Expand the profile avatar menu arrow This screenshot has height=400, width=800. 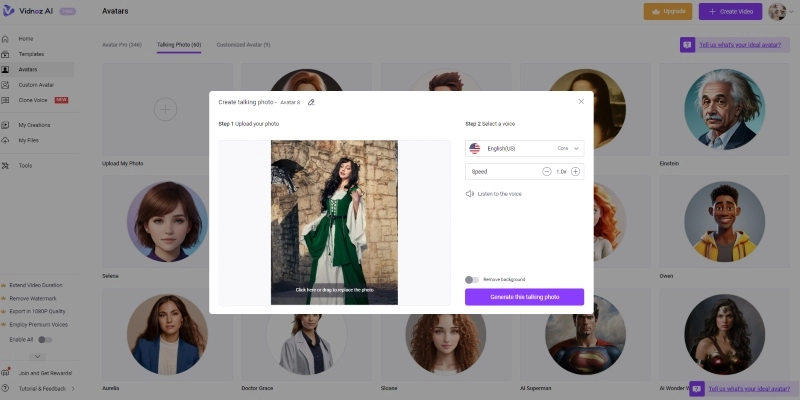(x=792, y=12)
